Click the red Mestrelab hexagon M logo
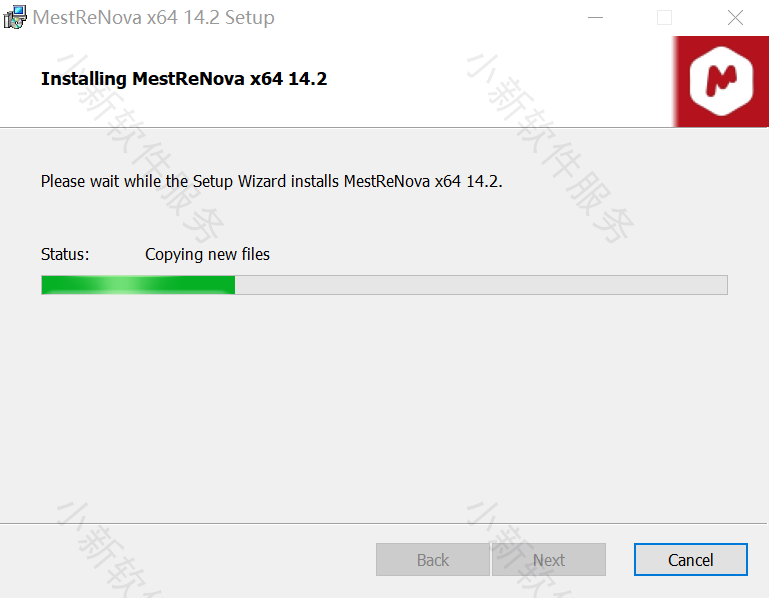Viewport: 769px width, 598px height. tap(721, 81)
